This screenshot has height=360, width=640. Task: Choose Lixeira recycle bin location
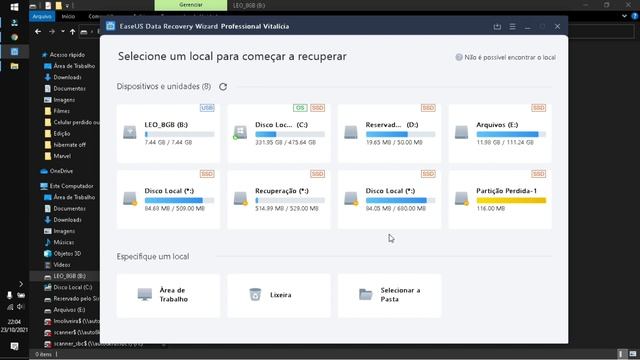coord(279,295)
